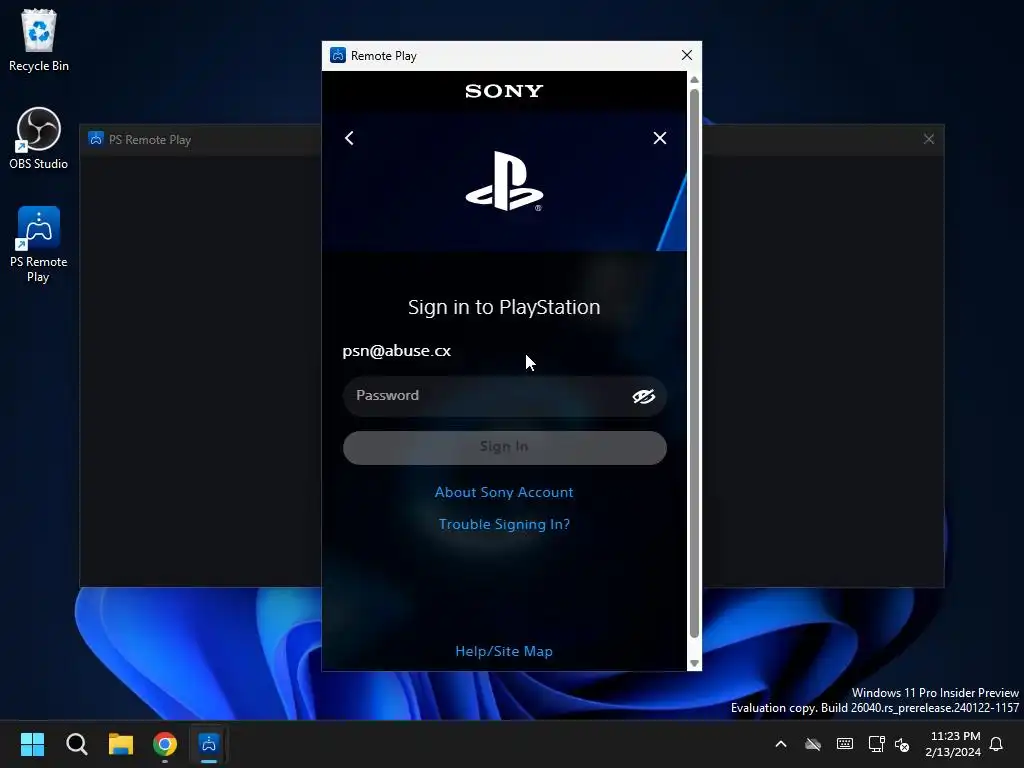Screen dimensions: 1024x768
Task: Open Google Chrome from taskbar
Action: [165, 744]
